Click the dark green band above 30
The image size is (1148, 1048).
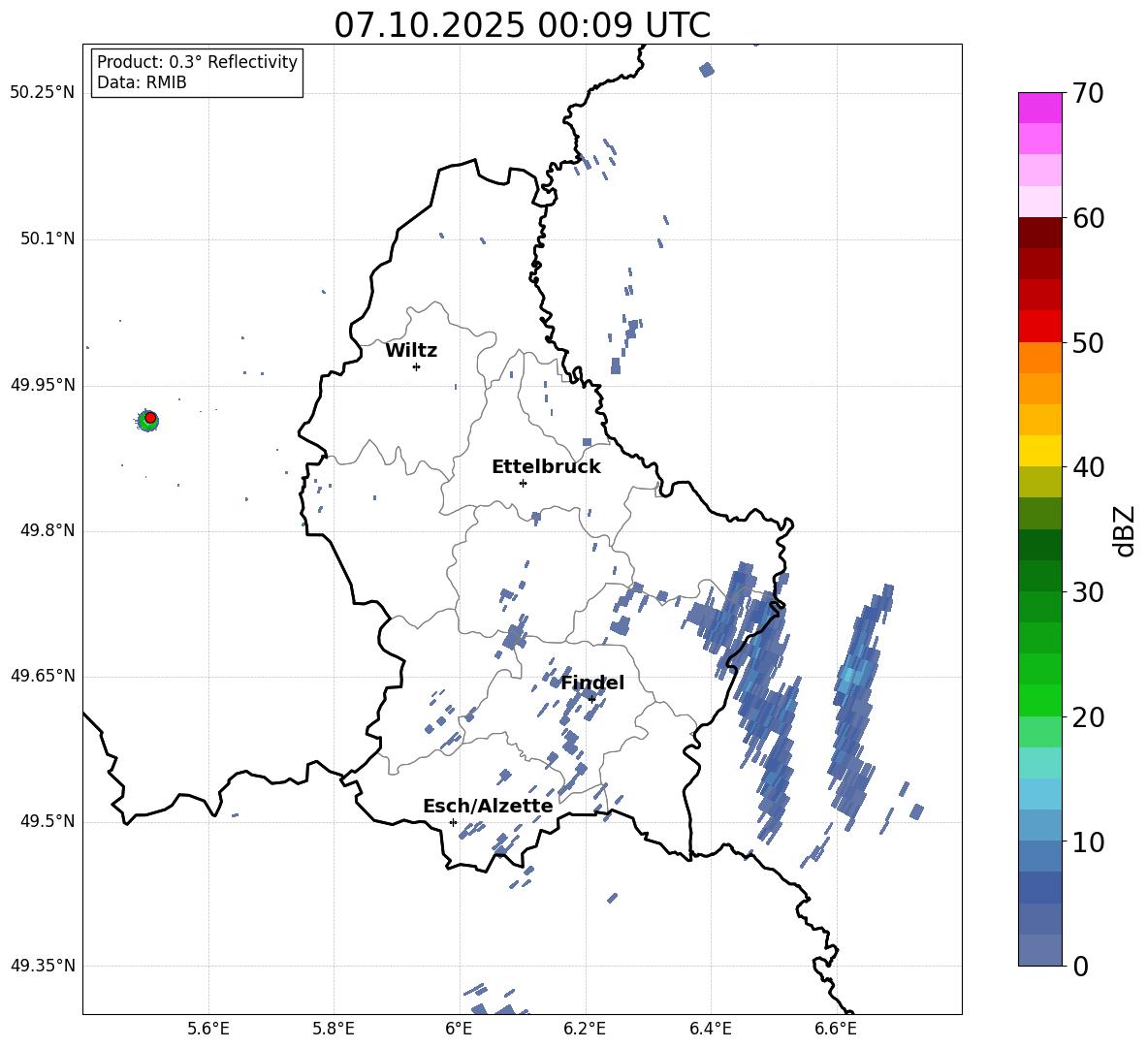[x=1040, y=545]
